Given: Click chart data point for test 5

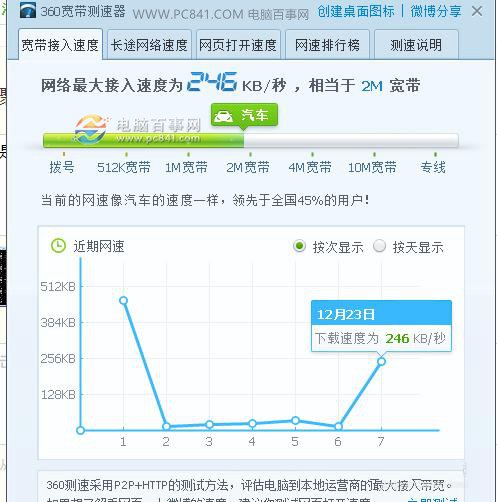Looking at the screenshot, I should pos(295,420).
